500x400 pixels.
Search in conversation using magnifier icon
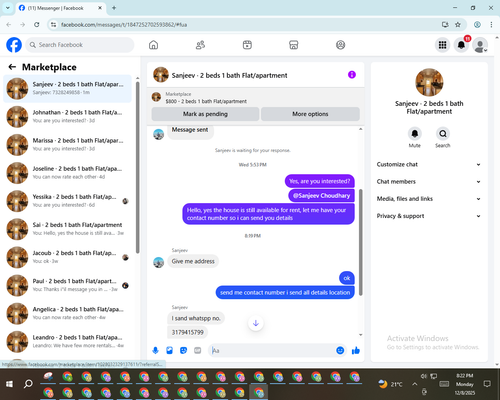(443, 134)
